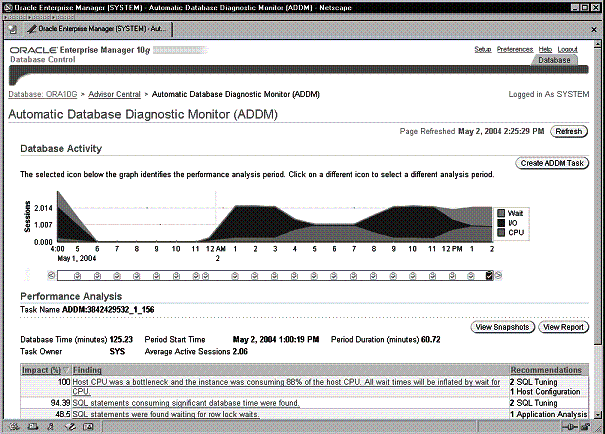Screen dimensions: 605x434
Task: Click the vertical scrollbar down arrow
Action: [597, 415]
